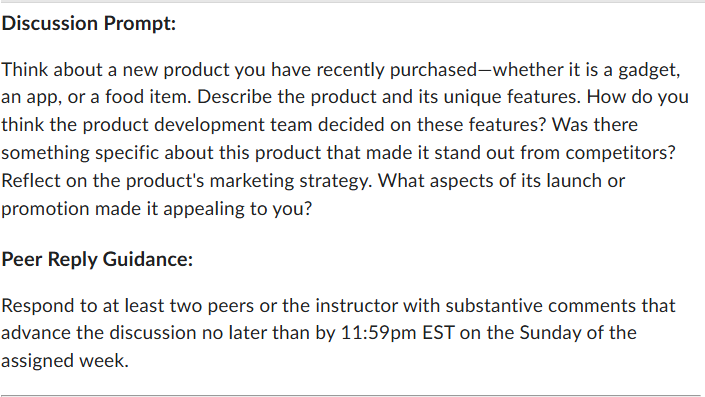Click the 'Peer Reply Guidance:' heading
705x397 pixels.
(97, 259)
